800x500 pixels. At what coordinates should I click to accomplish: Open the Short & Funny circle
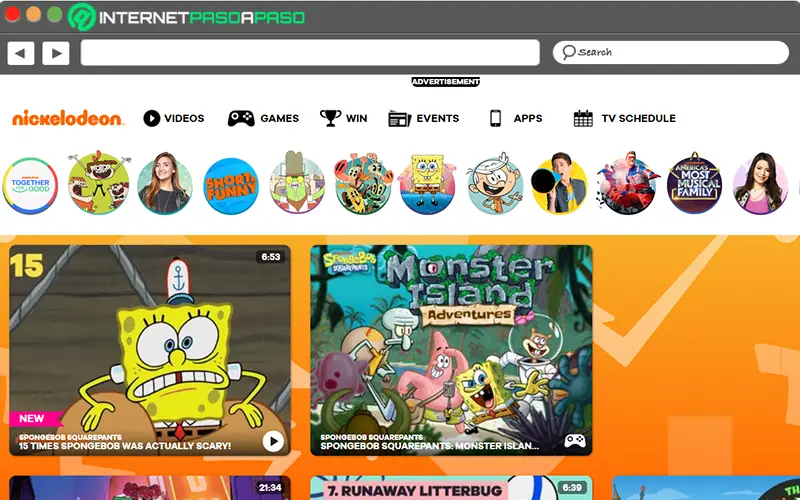pos(231,186)
